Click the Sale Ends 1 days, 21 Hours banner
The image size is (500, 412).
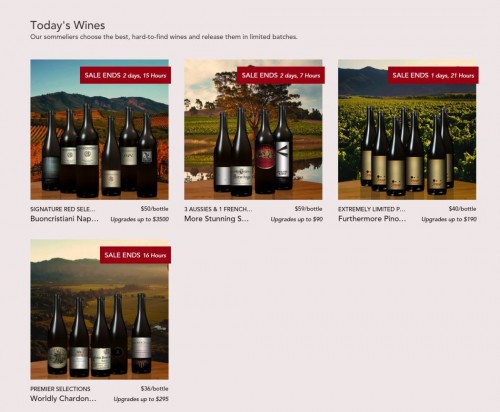(x=433, y=75)
